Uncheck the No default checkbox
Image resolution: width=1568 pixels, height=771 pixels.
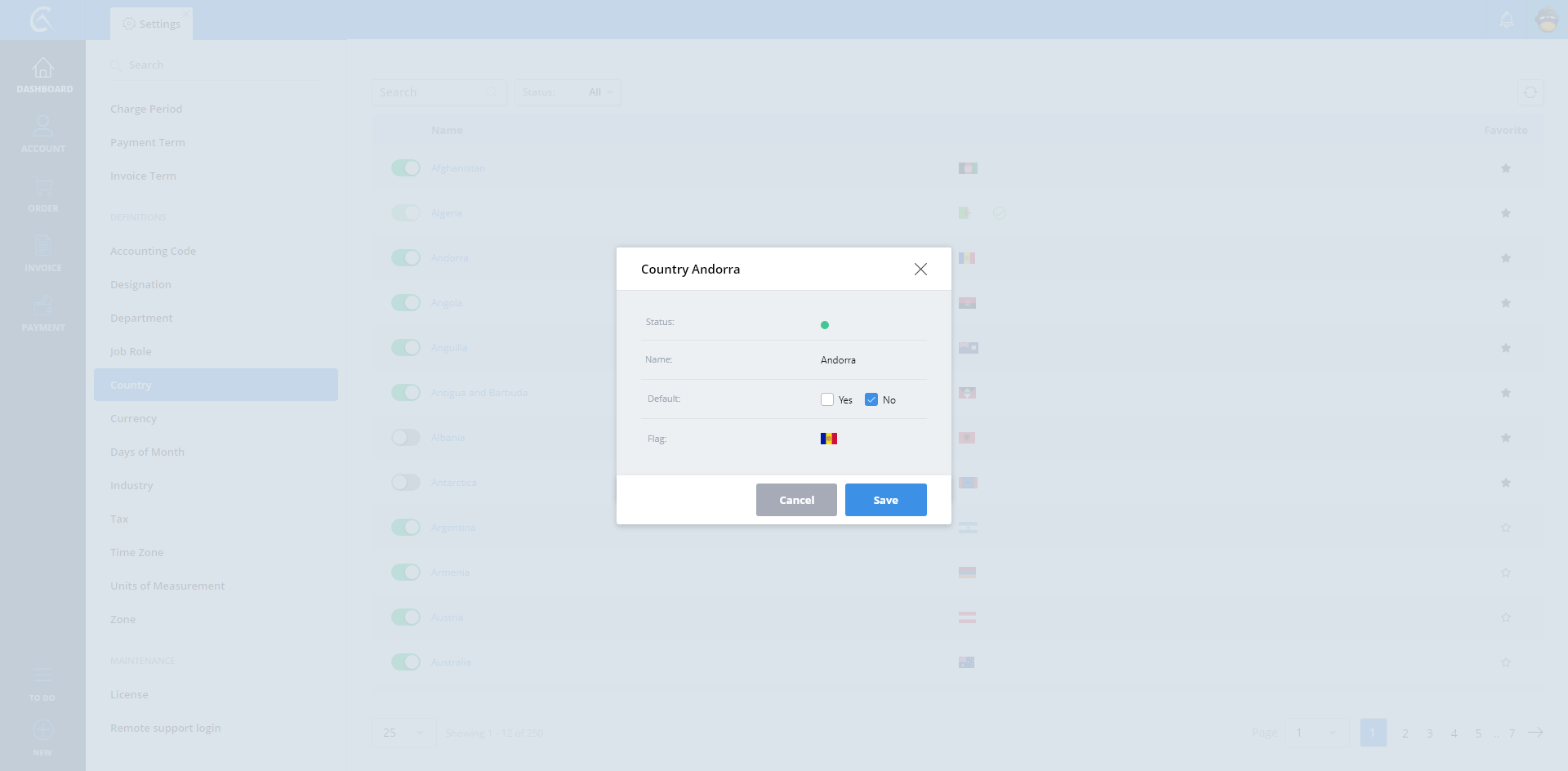coord(871,399)
